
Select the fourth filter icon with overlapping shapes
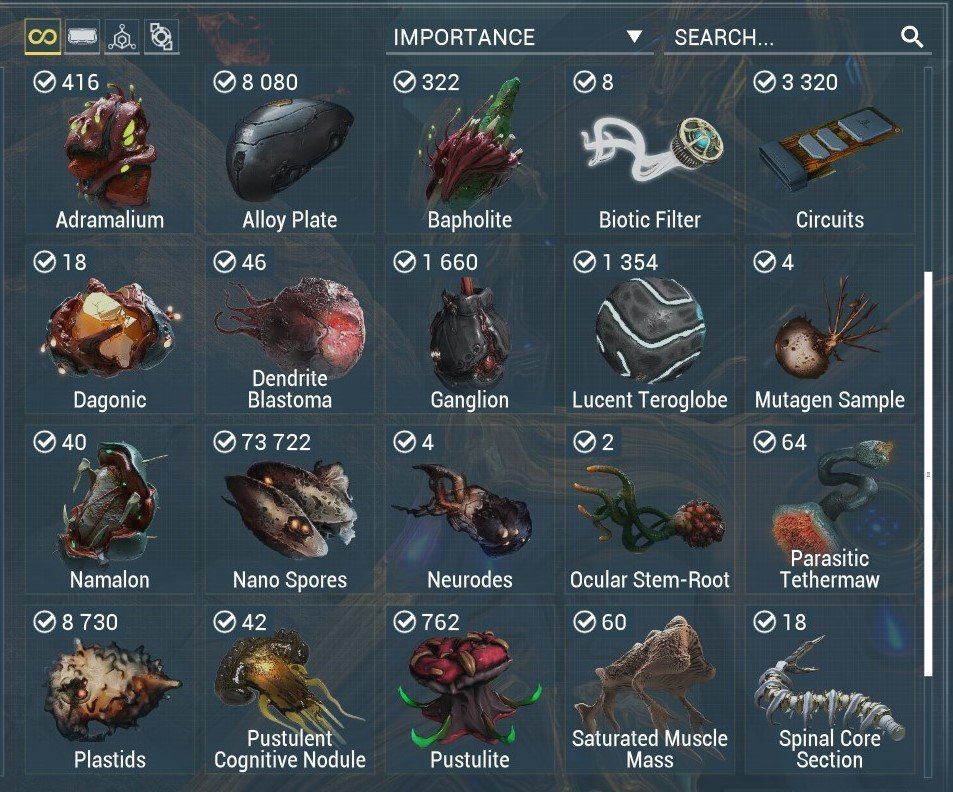pyautogui.click(x=161, y=37)
